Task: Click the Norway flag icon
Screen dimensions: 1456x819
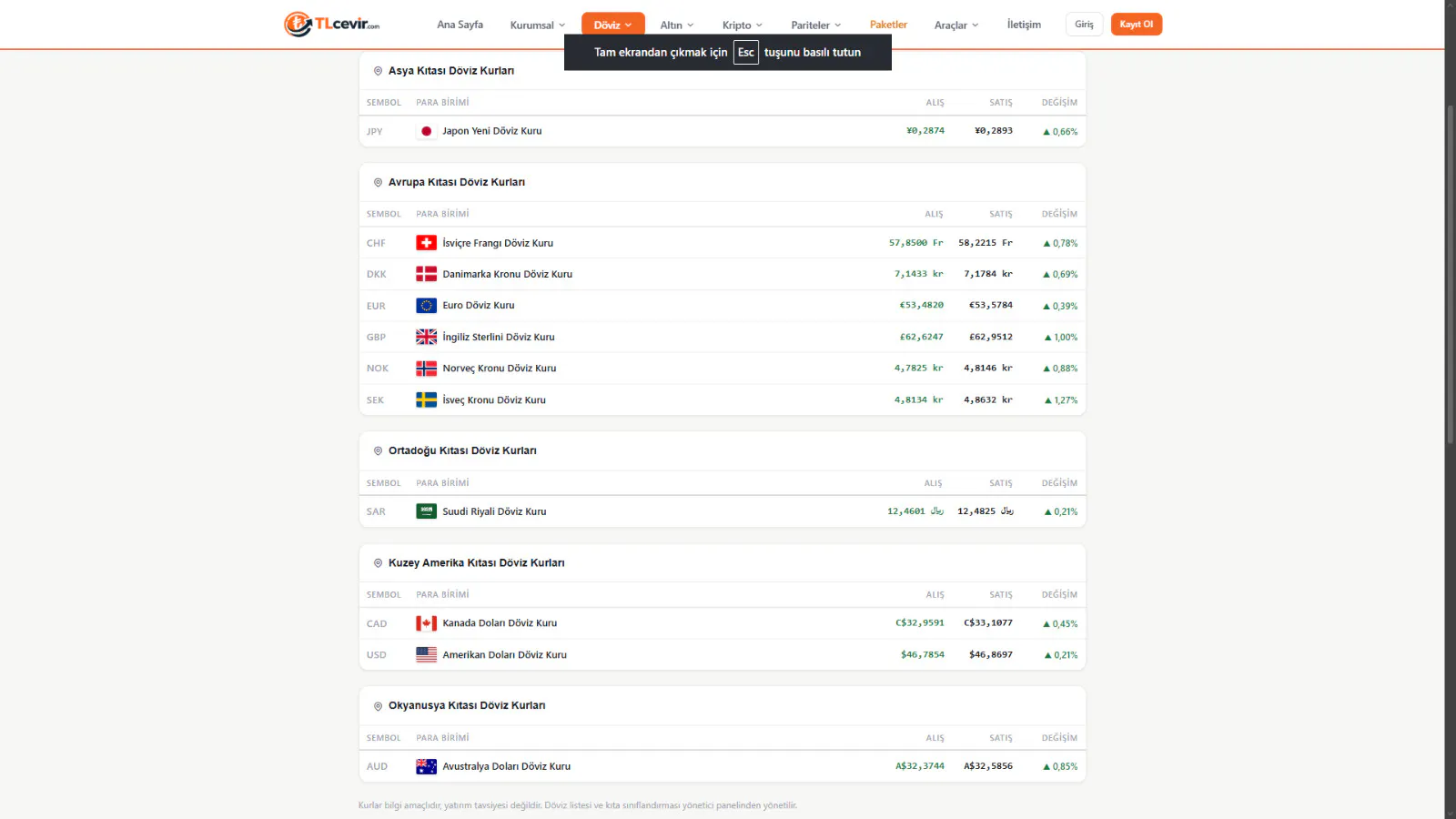Action: [x=426, y=369]
